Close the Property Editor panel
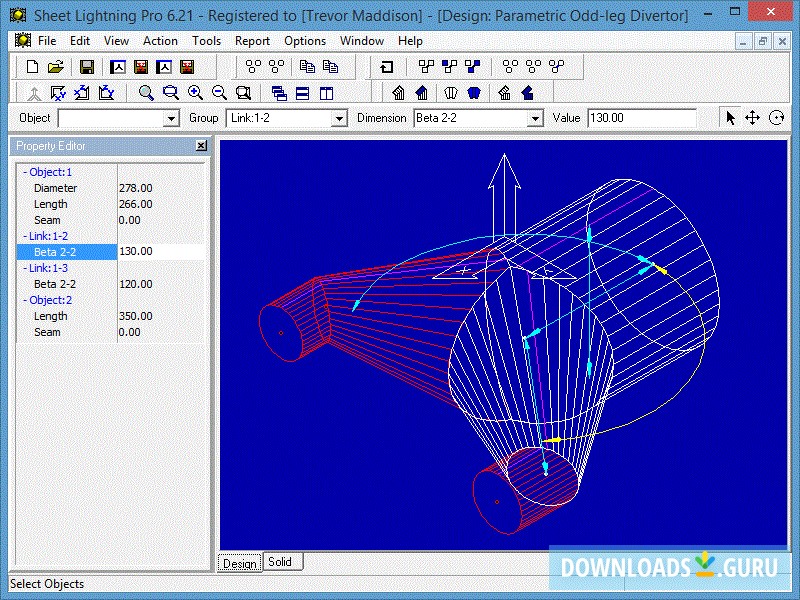This screenshot has width=800, height=600. click(201, 145)
